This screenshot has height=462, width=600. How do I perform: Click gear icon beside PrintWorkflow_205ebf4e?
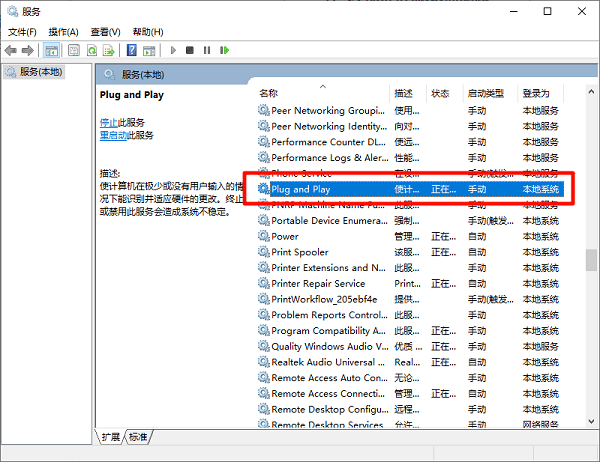coord(264,299)
